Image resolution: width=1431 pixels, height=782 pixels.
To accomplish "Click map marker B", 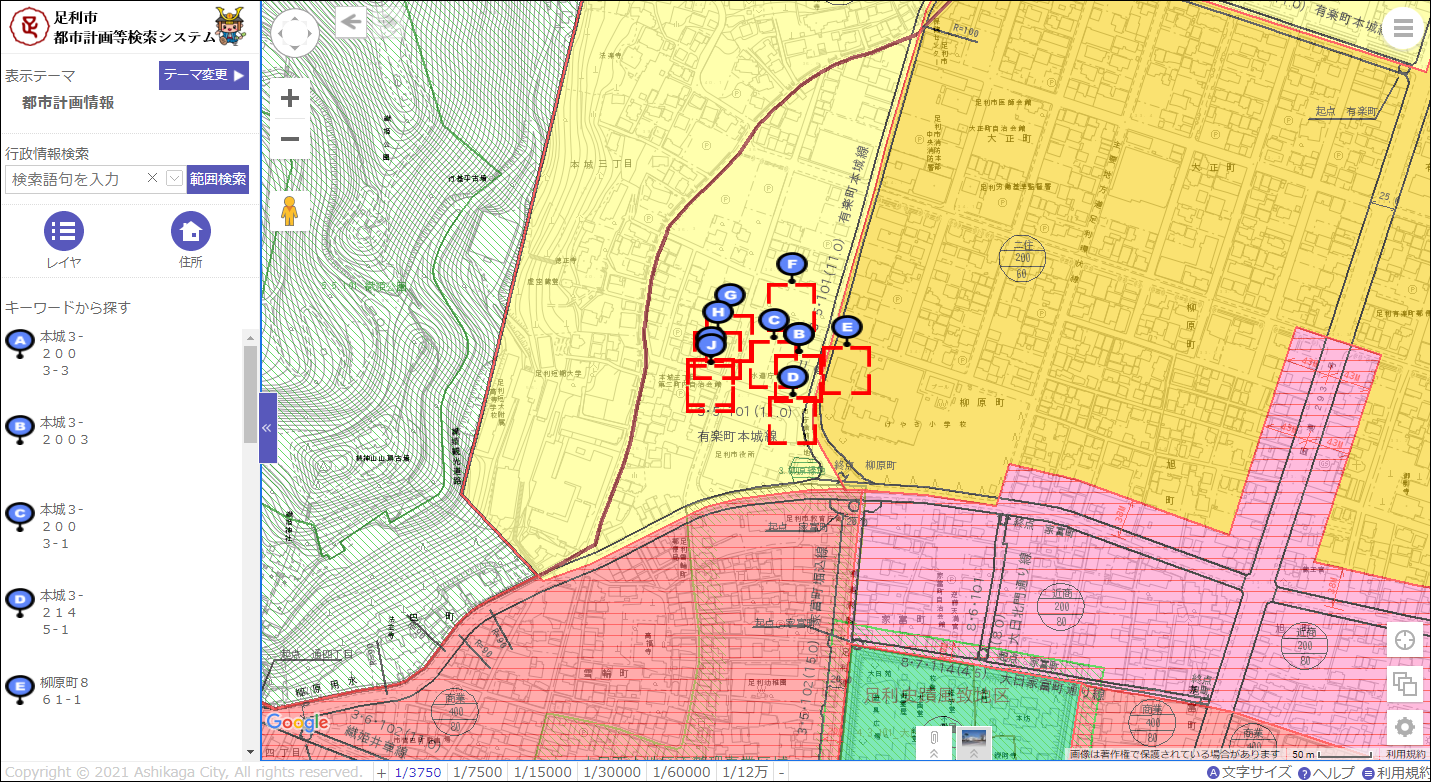I will coord(798,335).
